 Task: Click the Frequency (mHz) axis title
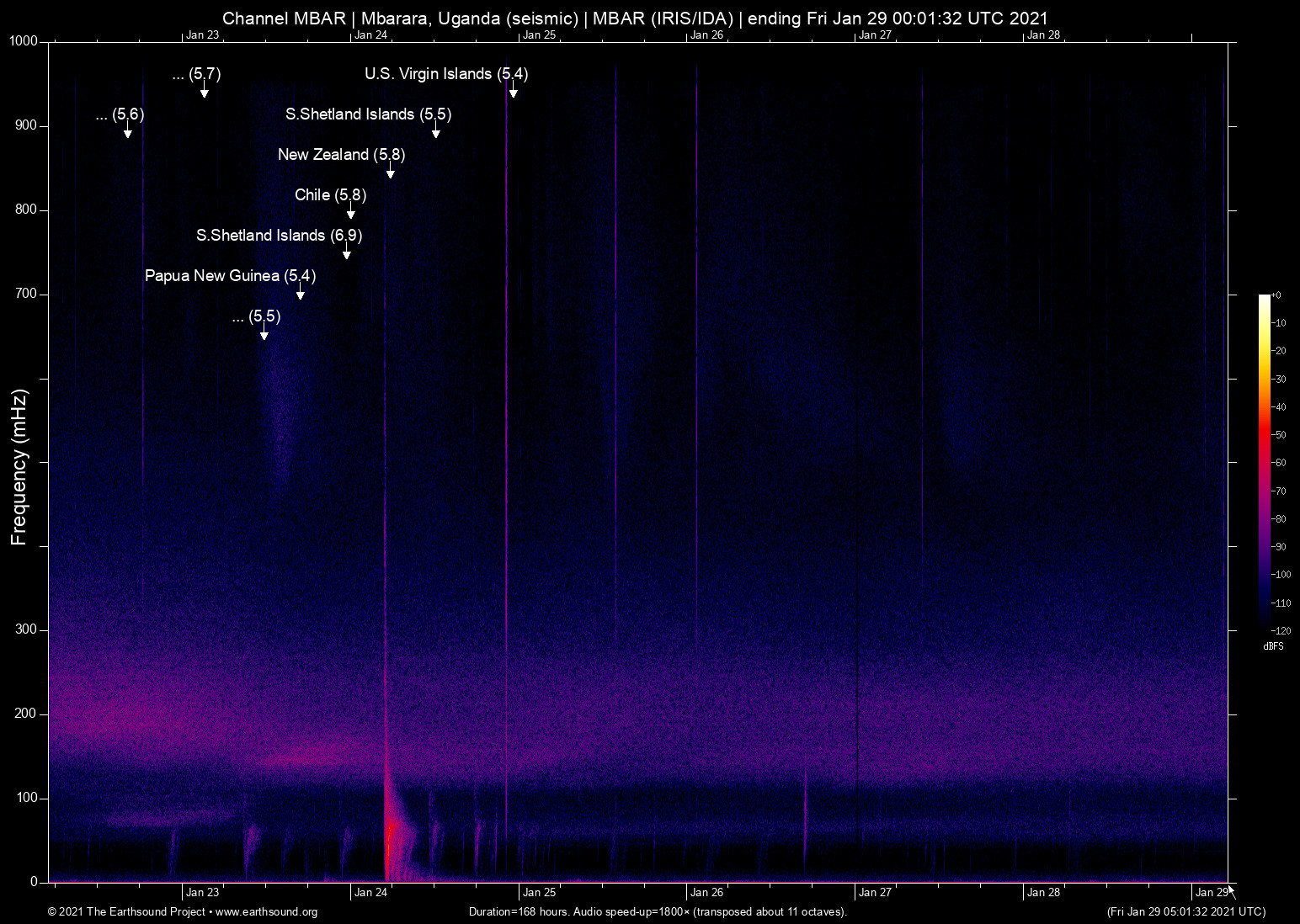coord(19,467)
